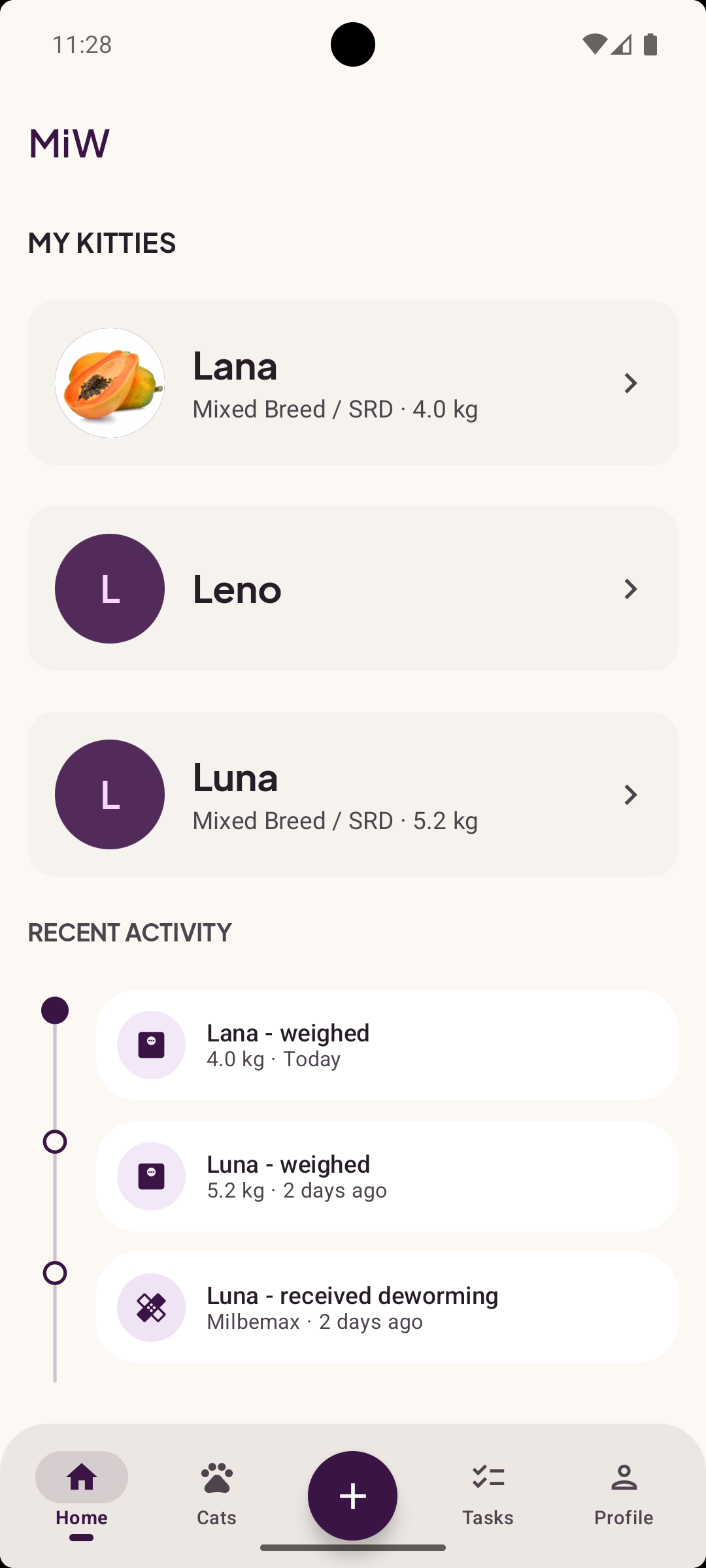Open the Luna received deworming entry

click(x=405, y=1307)
